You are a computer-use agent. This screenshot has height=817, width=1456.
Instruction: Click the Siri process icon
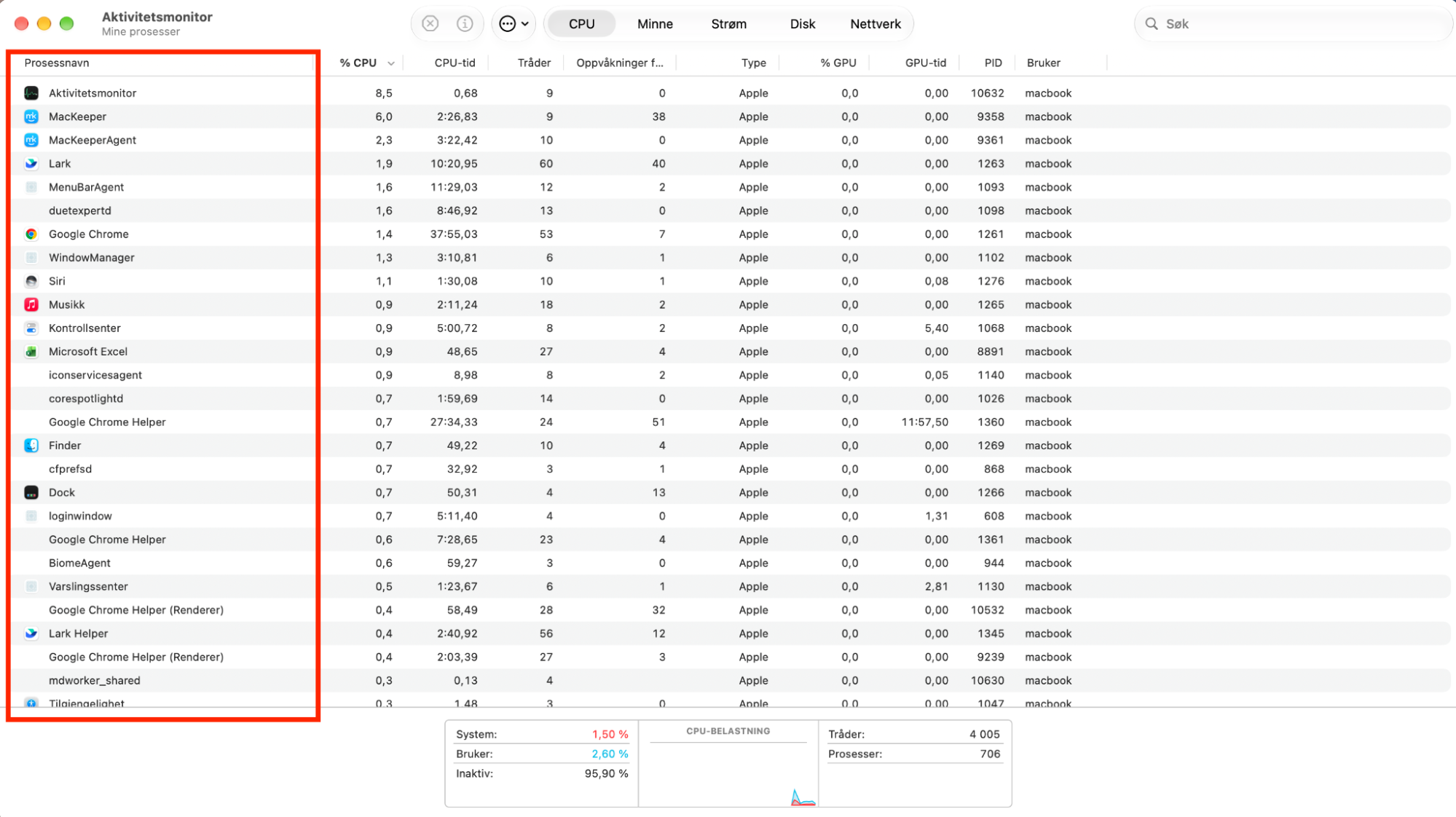click(x=31, y=281)
